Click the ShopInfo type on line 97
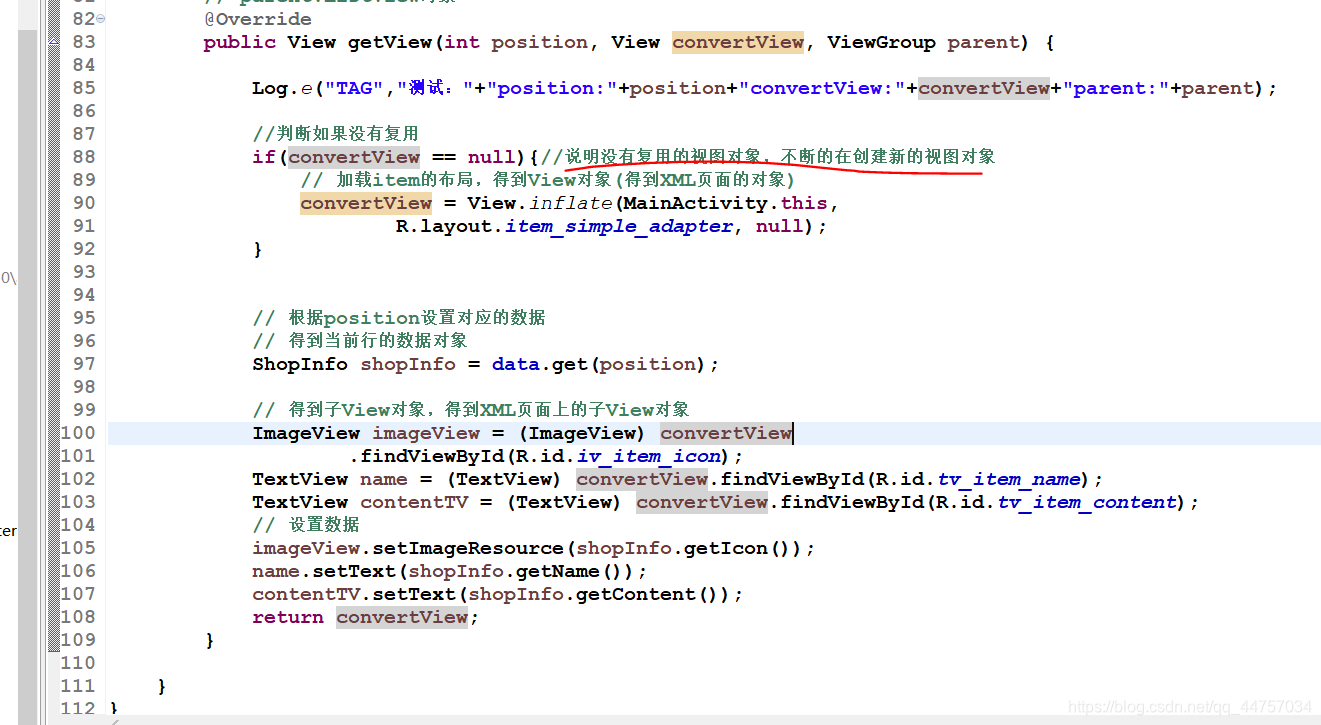This screenshot has height=725, width=1321. point(300,364)
